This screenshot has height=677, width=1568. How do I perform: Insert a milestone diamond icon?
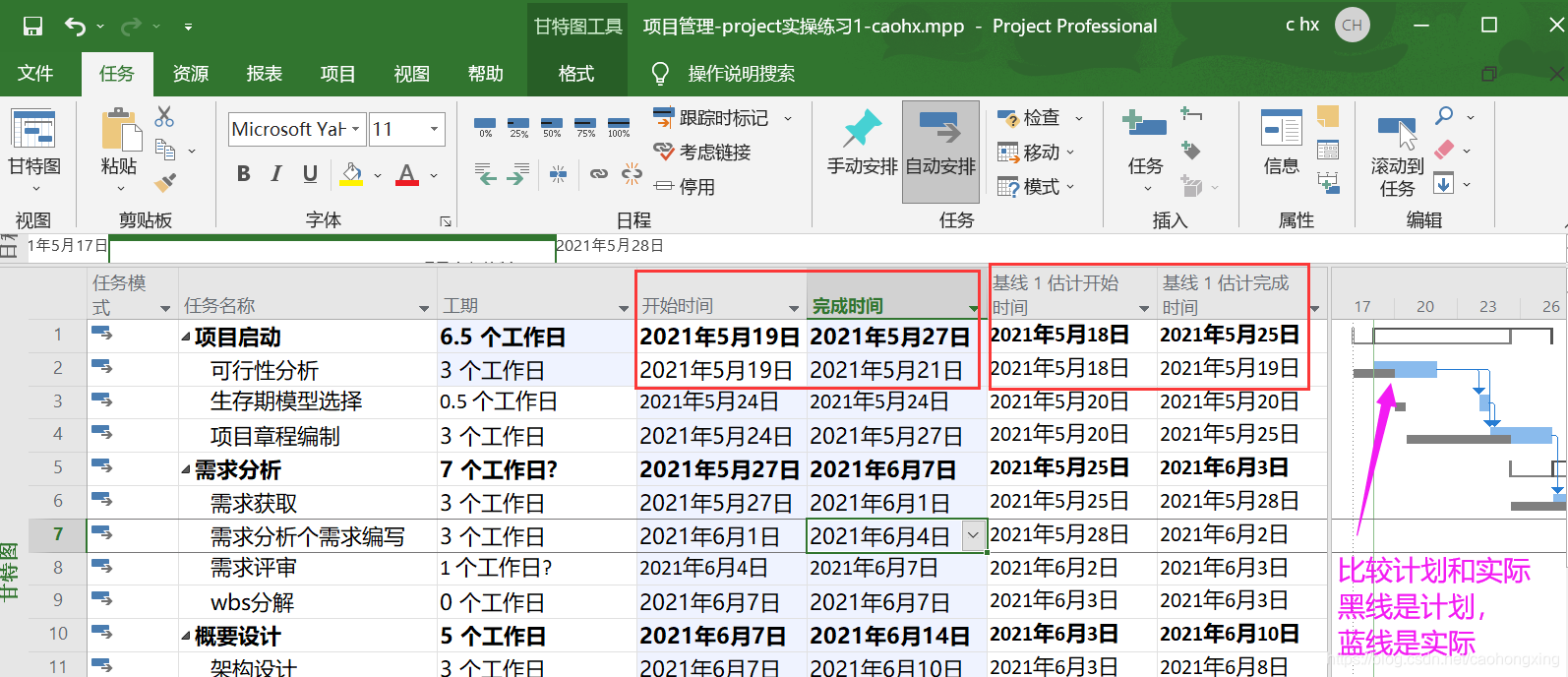1190,150
